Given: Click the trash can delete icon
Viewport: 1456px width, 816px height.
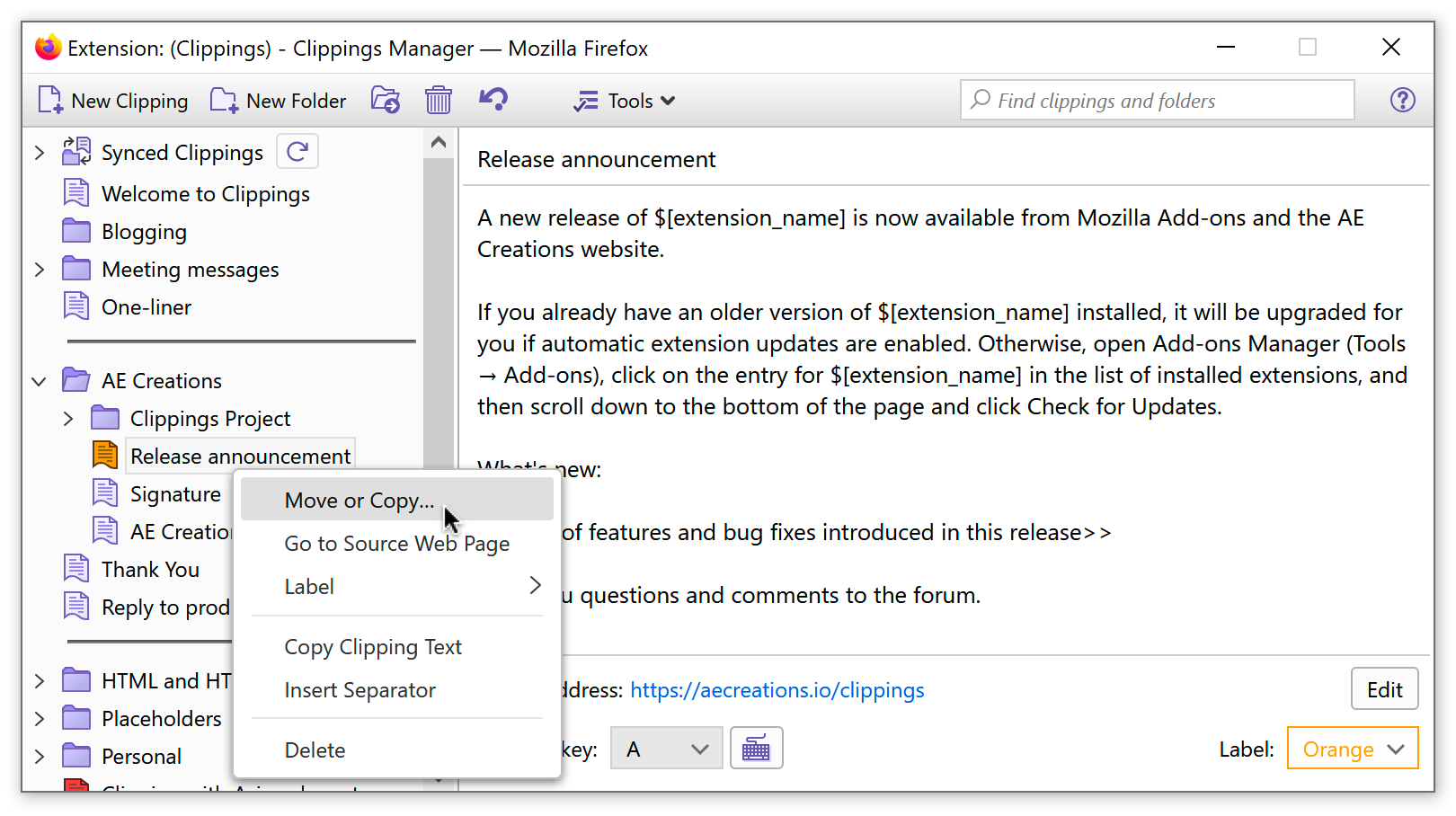Looking at the screenshot, I should (x=439, y=101).
